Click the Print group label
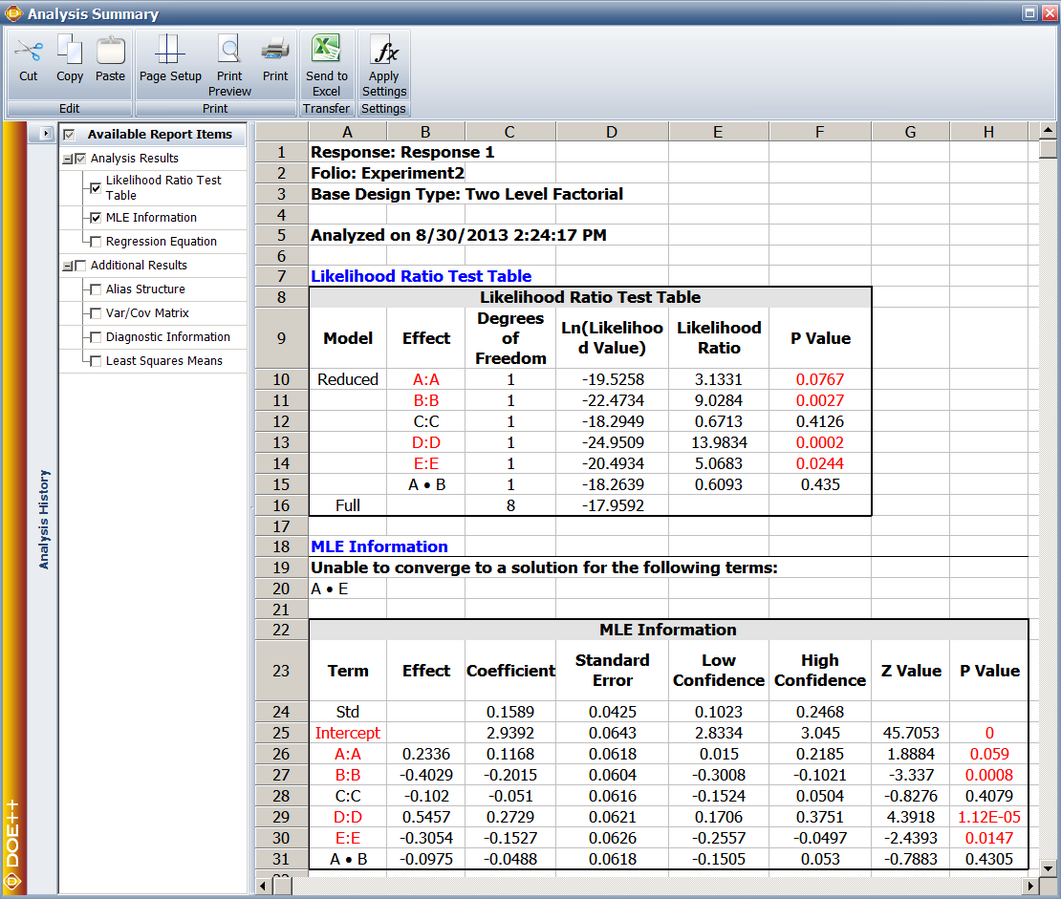 point(215,108)
